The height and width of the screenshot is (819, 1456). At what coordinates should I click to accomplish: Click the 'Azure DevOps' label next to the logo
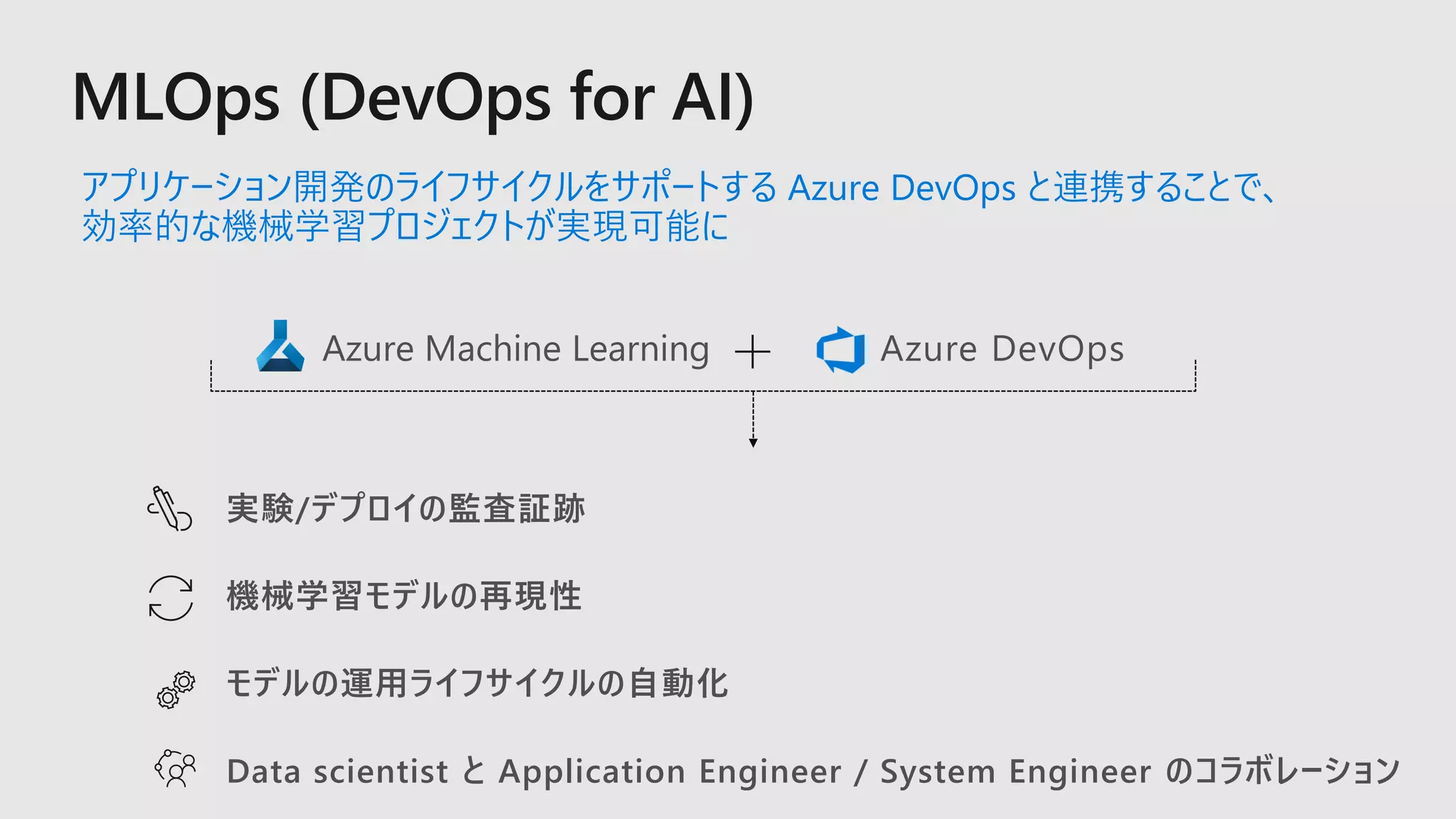point(1002,349)
